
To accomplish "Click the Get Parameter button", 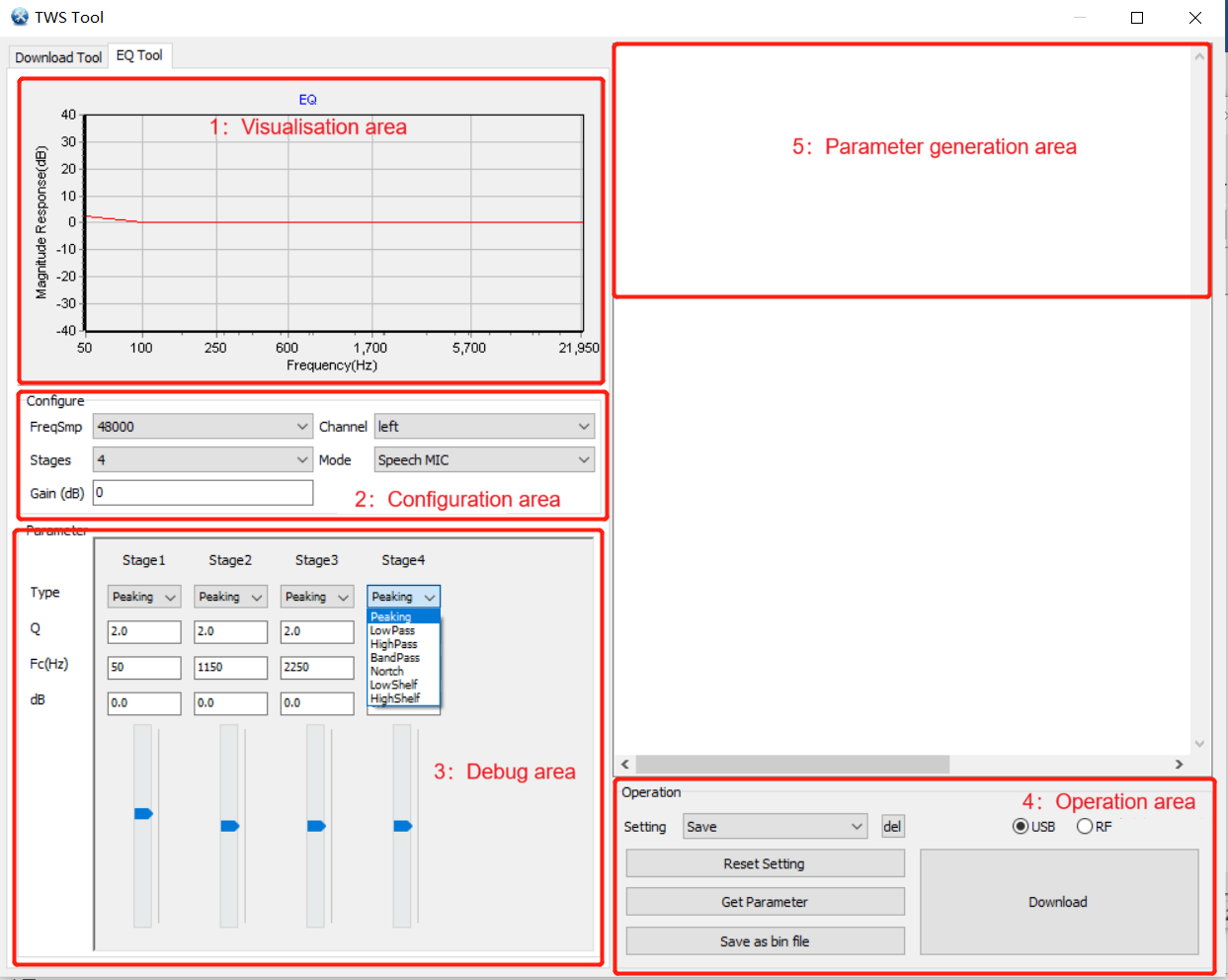I will [x=765, y=902].
